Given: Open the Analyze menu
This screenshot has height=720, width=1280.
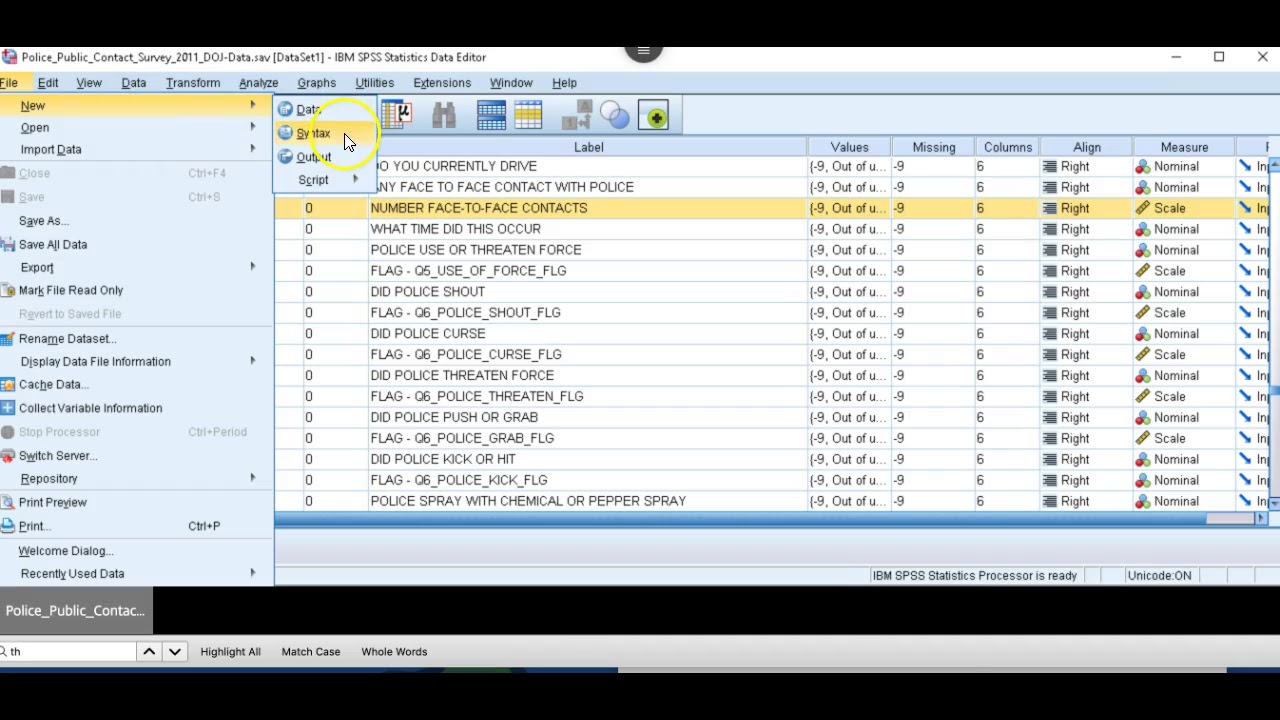Looking at the screenshot, I should (x=258, y=83).
